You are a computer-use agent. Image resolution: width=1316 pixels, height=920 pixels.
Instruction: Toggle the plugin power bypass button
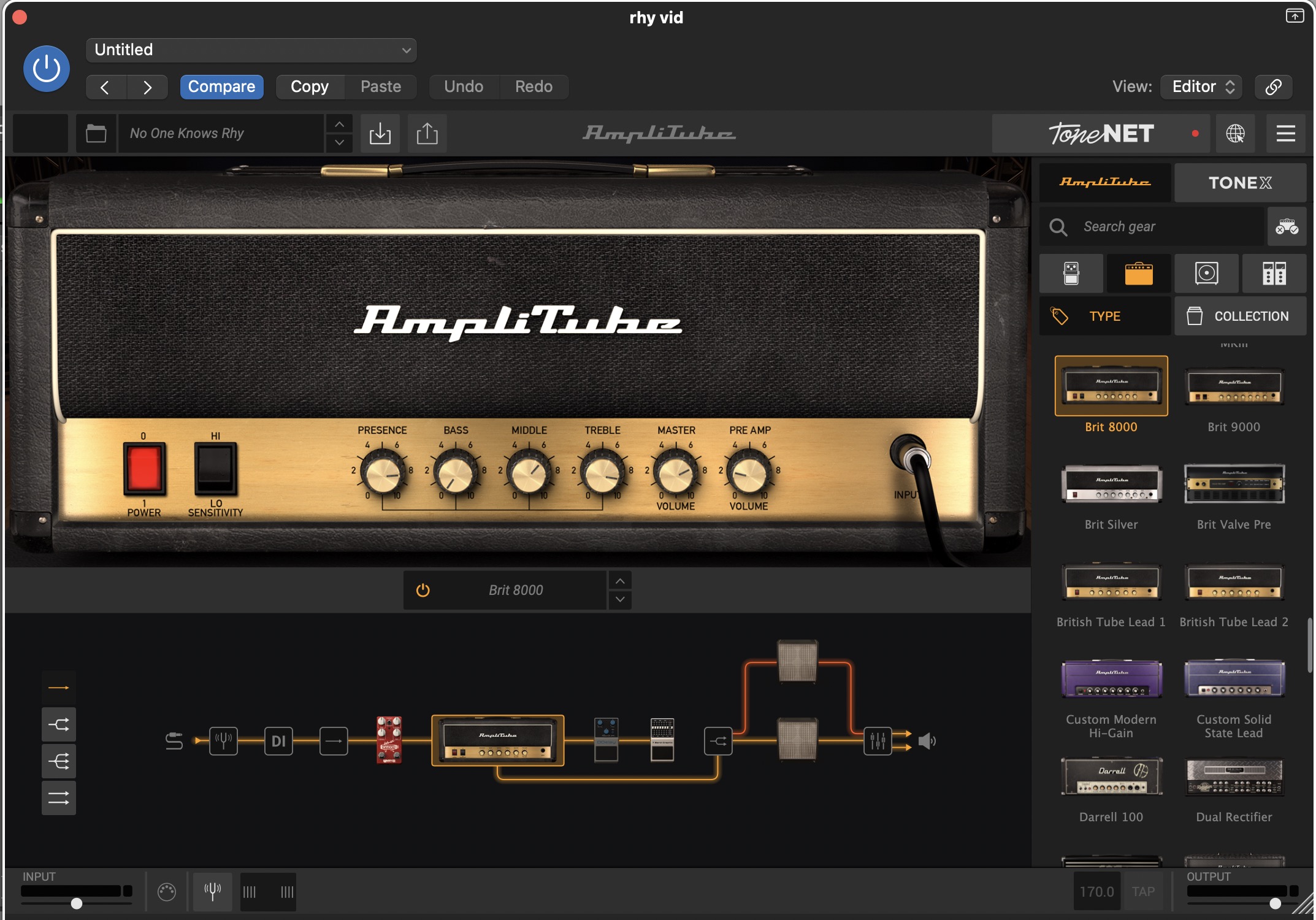(x=47, y=68)
